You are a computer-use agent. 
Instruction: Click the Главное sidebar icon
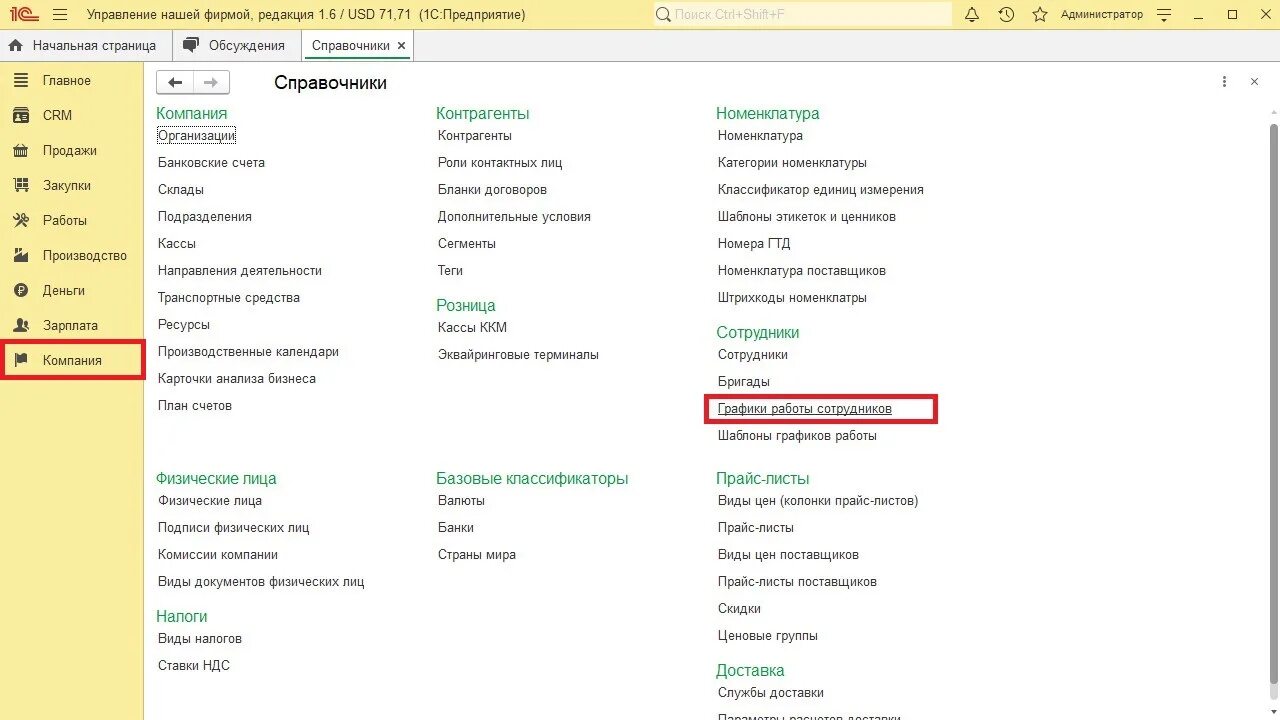click(x=21, y=80)
